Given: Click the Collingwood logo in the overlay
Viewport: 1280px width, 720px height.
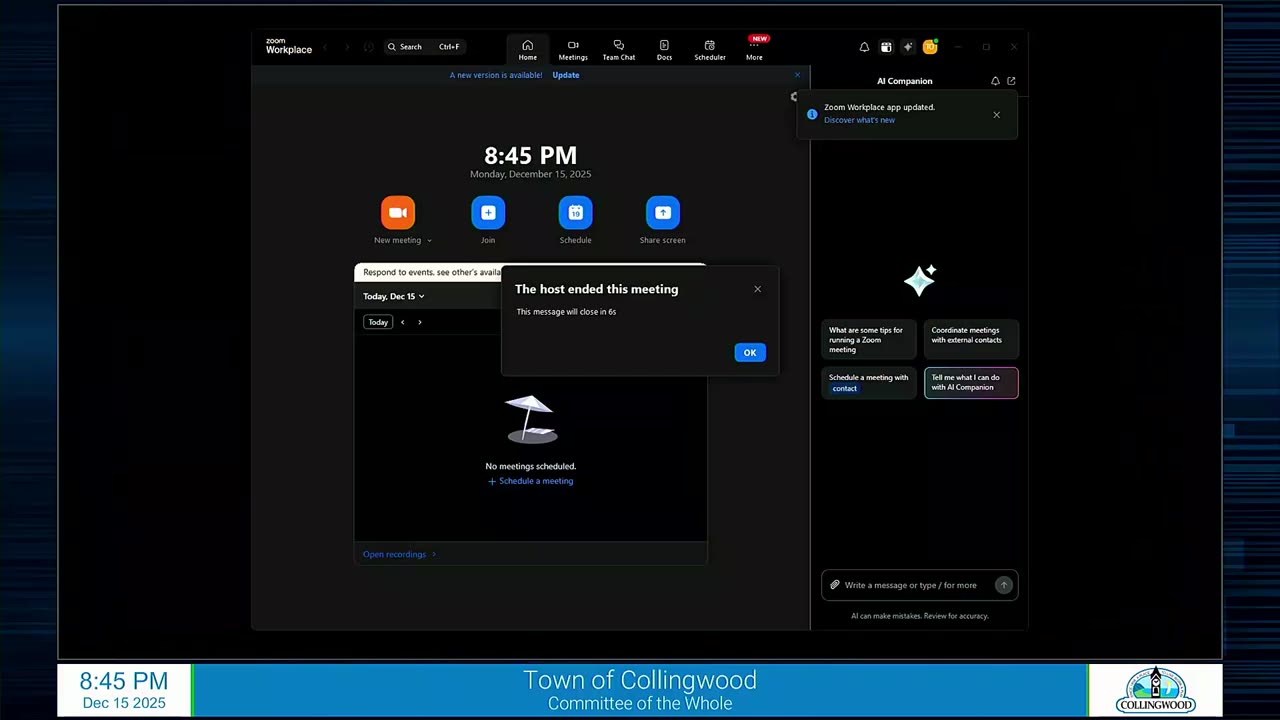Looking at the screenshot, I should point(1156,690).
